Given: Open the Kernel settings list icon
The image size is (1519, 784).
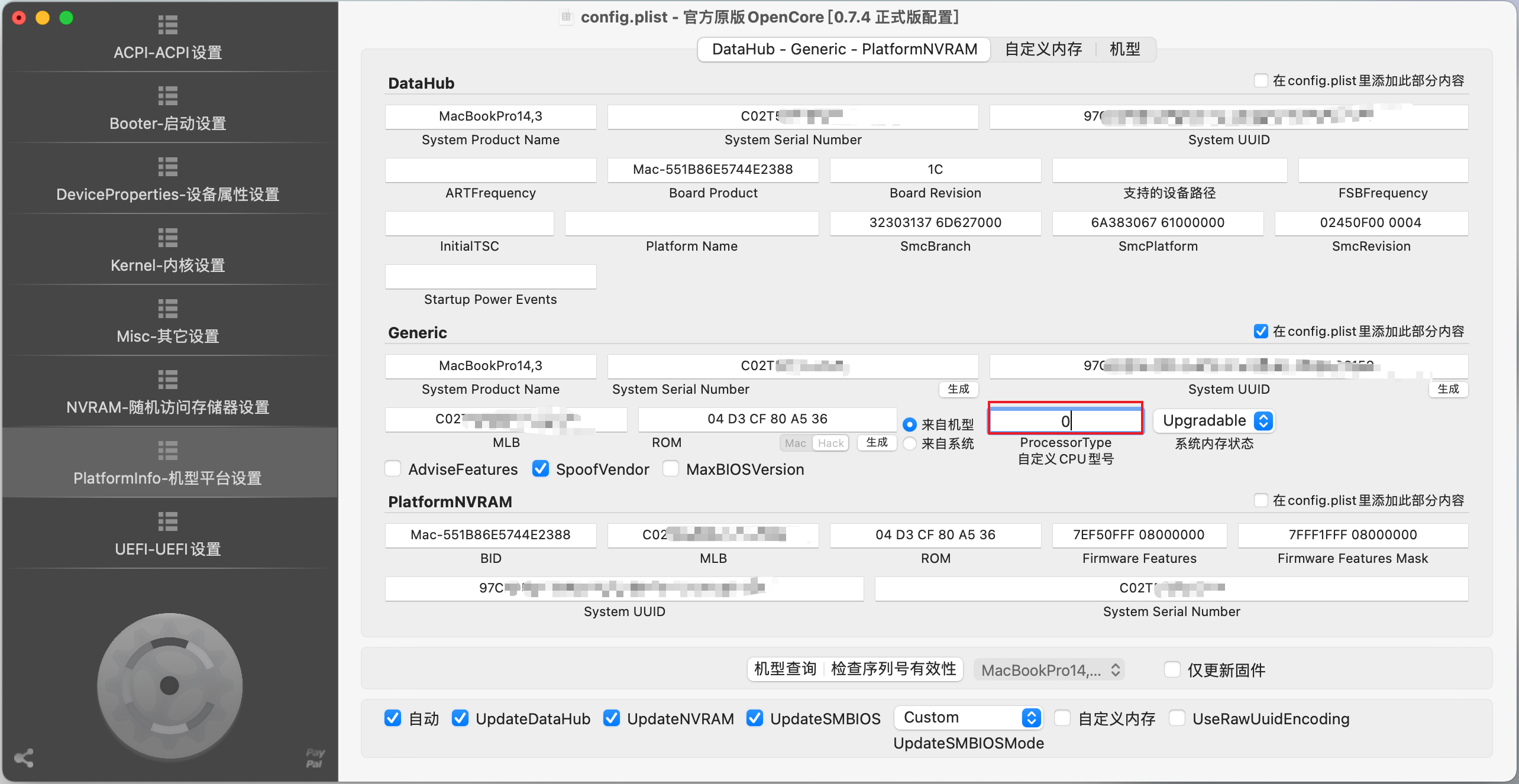Looking at the screenshot, I should (x=168, y=238).
